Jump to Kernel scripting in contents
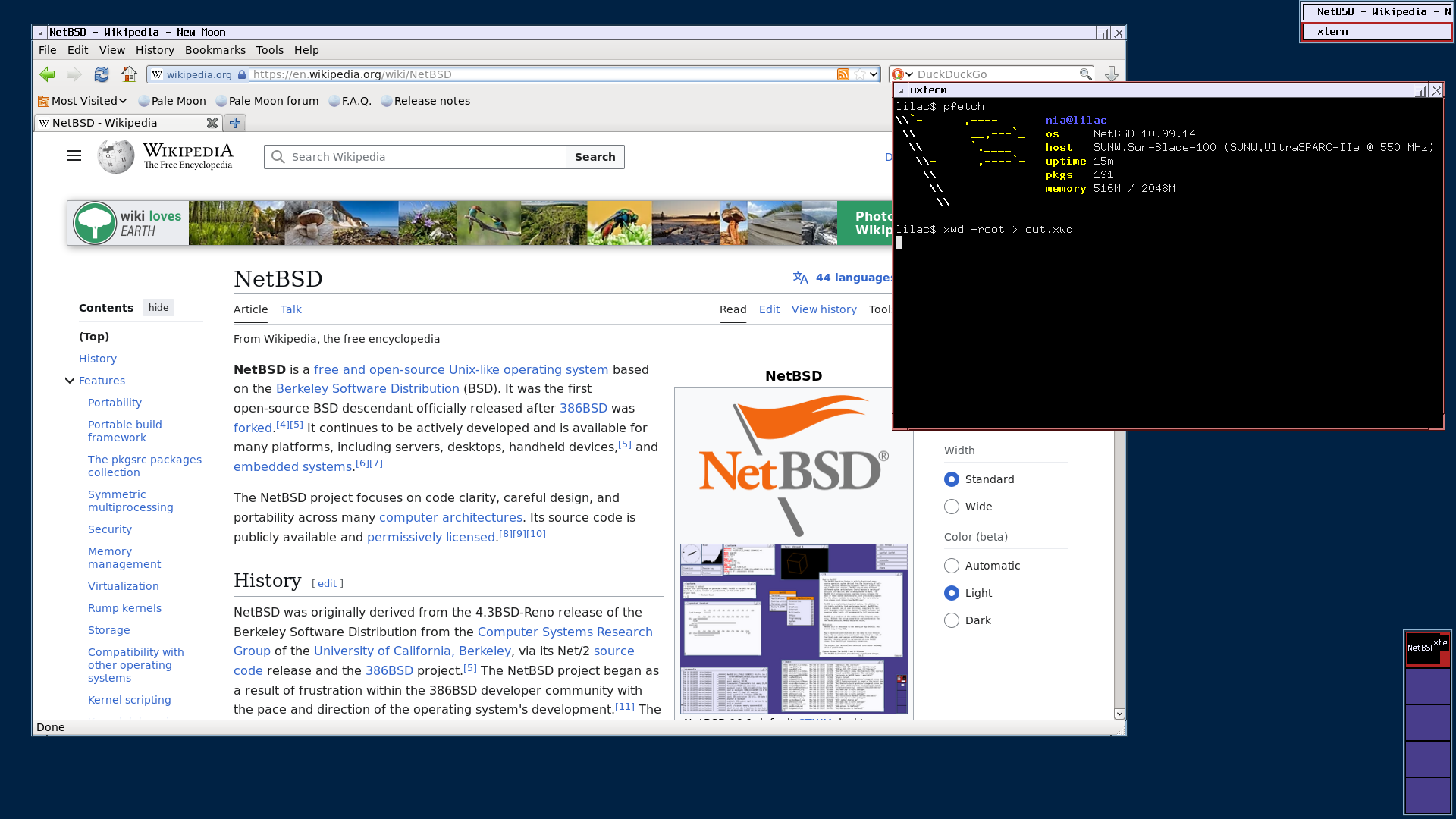 point(130,700)
